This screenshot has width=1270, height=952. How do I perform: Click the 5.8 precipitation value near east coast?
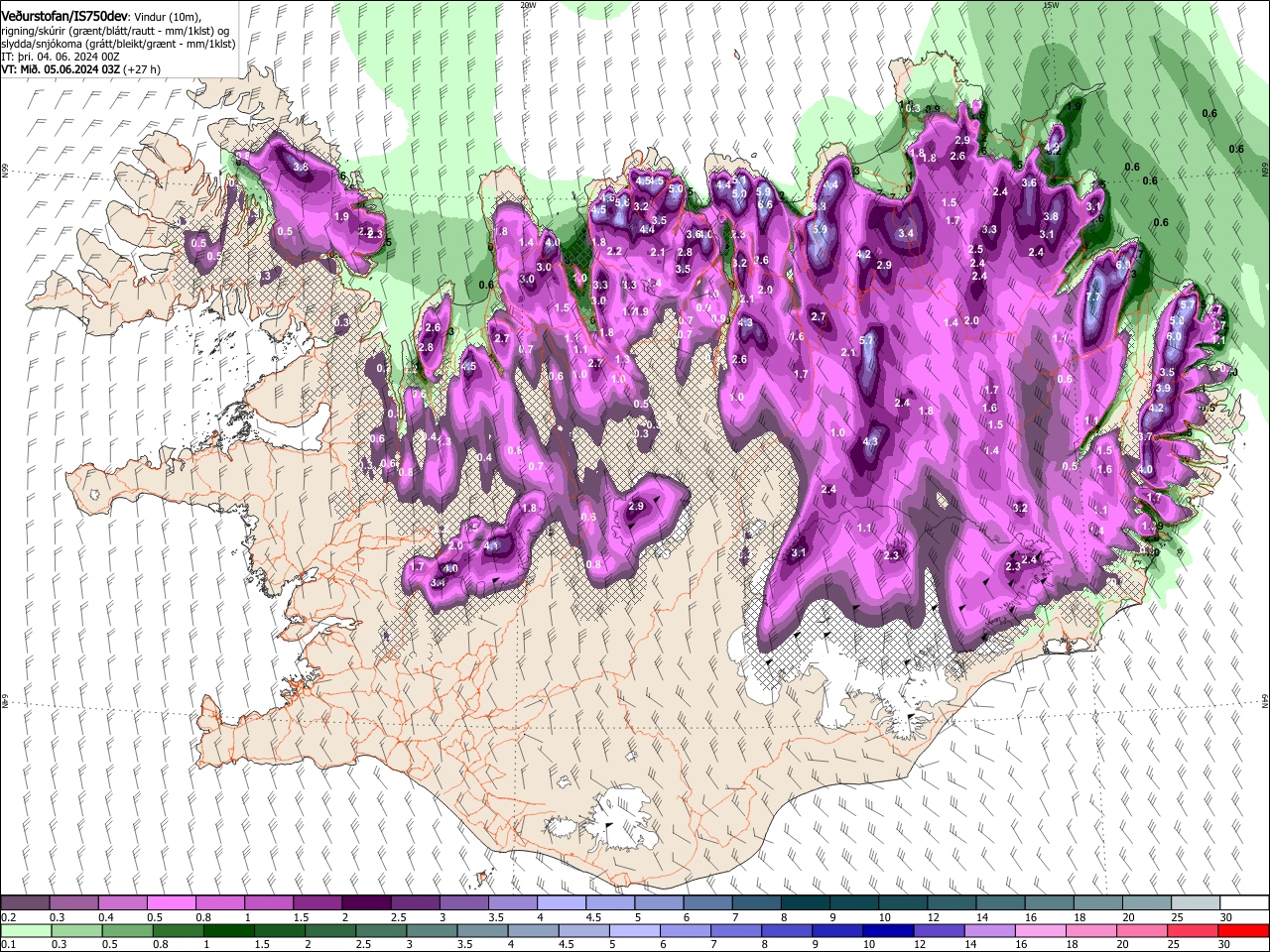1177,321
